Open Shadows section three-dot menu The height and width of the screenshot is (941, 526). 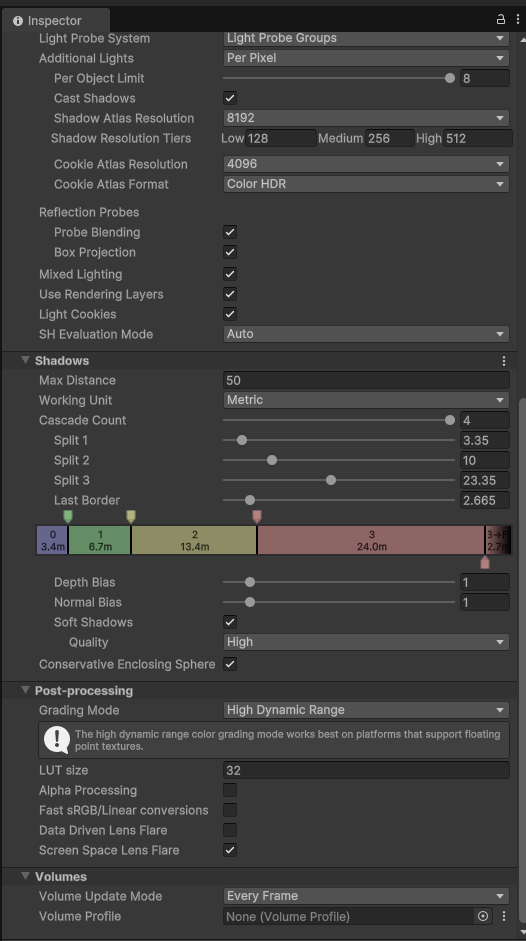[504, 361]
